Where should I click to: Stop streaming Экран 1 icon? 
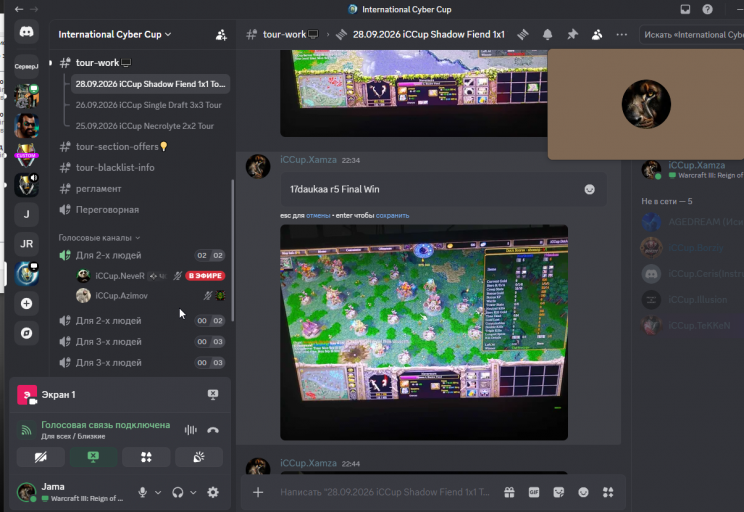point(213,394)
